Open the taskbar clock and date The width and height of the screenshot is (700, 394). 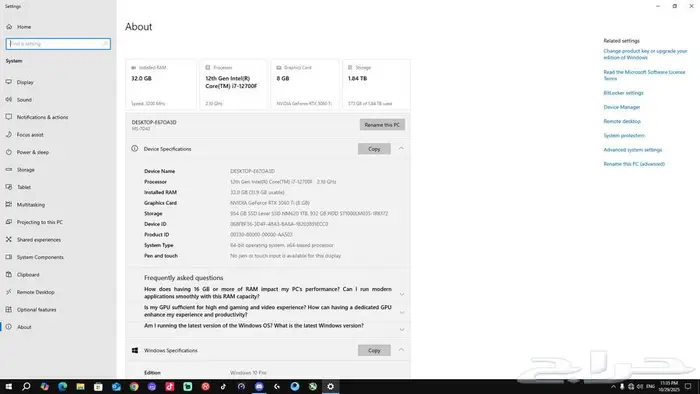pyautogui.click(x=668, y=386)
